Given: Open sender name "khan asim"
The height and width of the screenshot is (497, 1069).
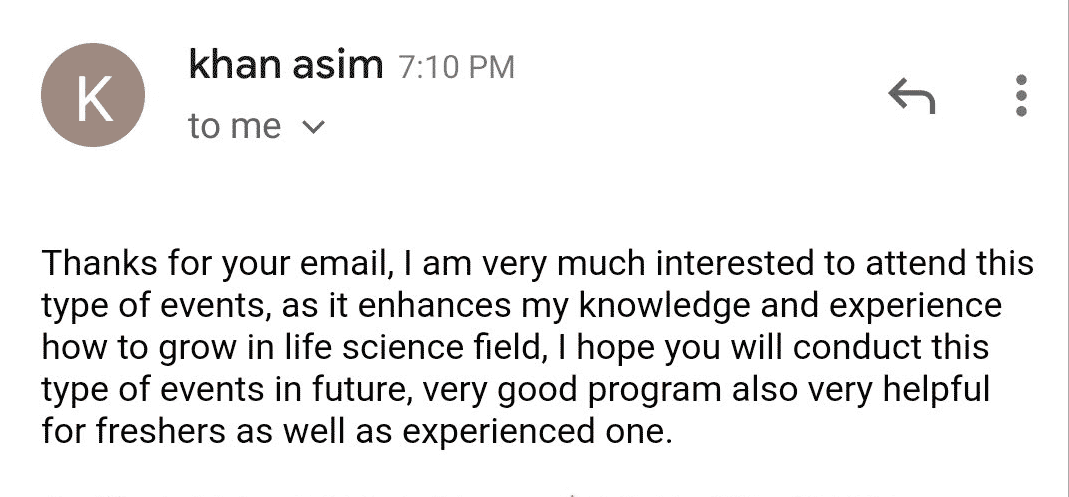Looking at the screenshot, I should (x=285, y=66).
